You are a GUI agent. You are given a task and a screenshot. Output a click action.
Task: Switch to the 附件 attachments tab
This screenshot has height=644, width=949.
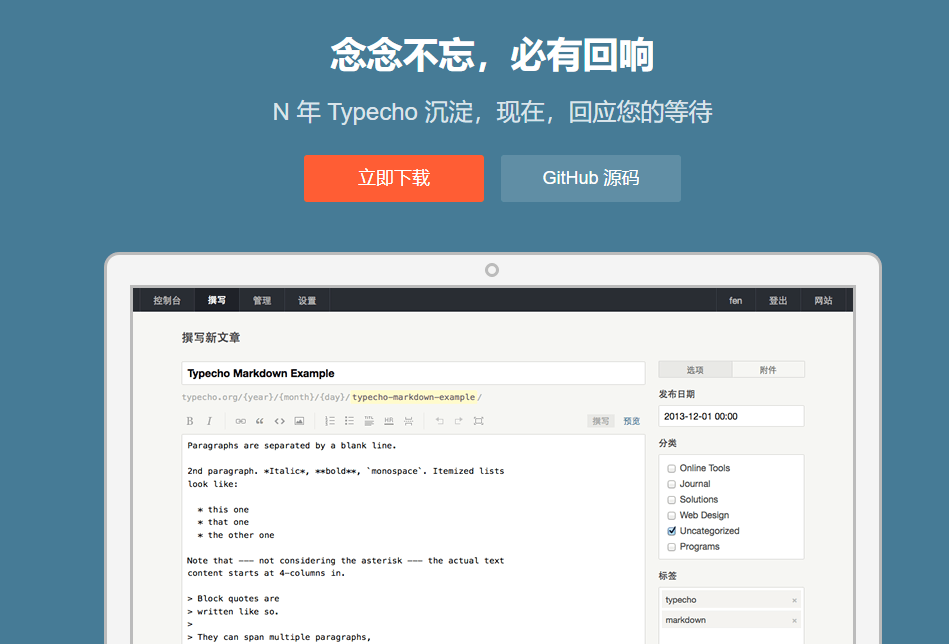(x=768, y=370)
